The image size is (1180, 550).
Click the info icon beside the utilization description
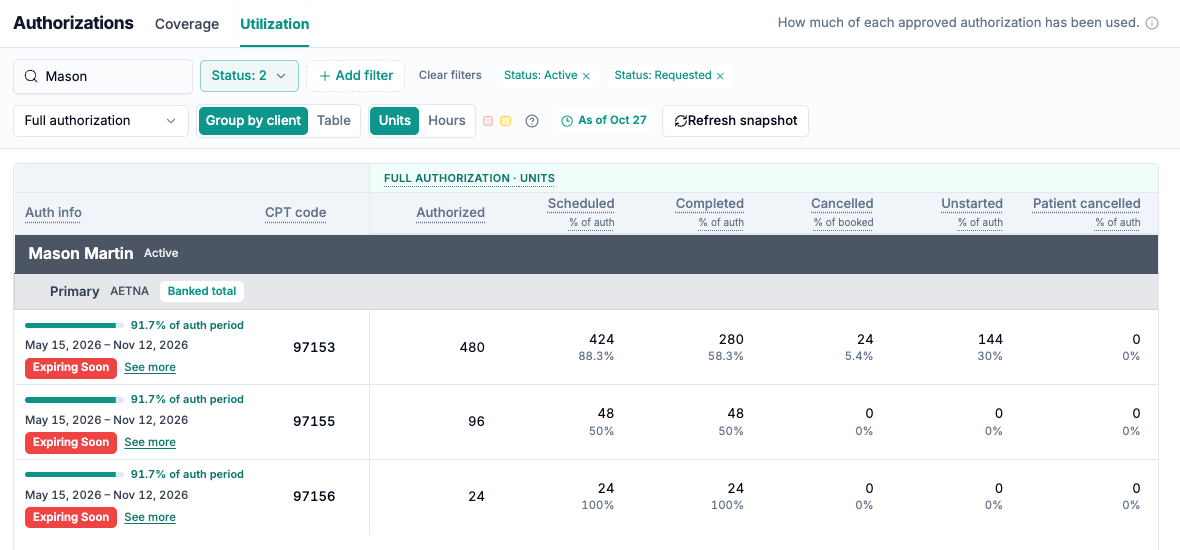pyautogui.click(x=1151, y=23)
